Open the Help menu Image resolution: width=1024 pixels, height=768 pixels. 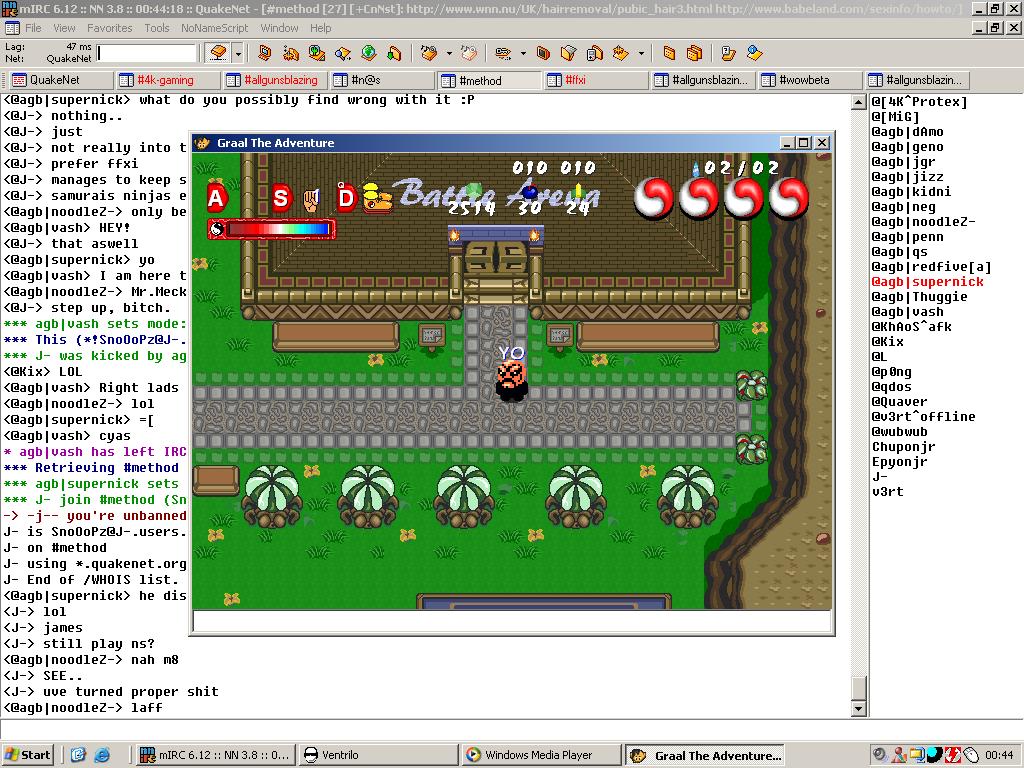coord(321,28)
